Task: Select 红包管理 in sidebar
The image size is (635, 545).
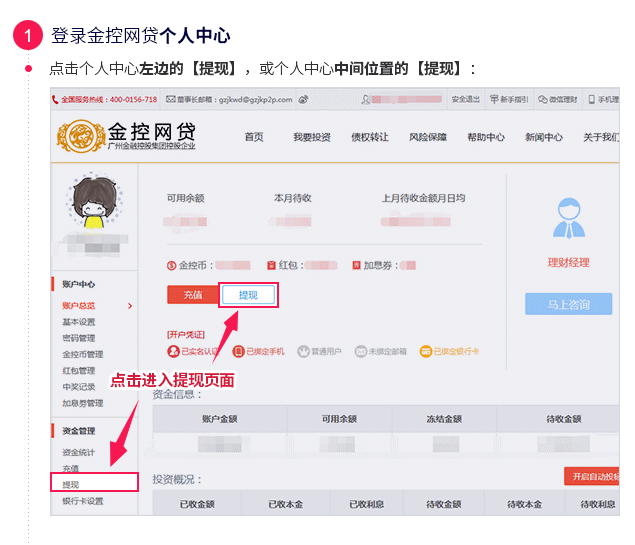Action: 79,370
